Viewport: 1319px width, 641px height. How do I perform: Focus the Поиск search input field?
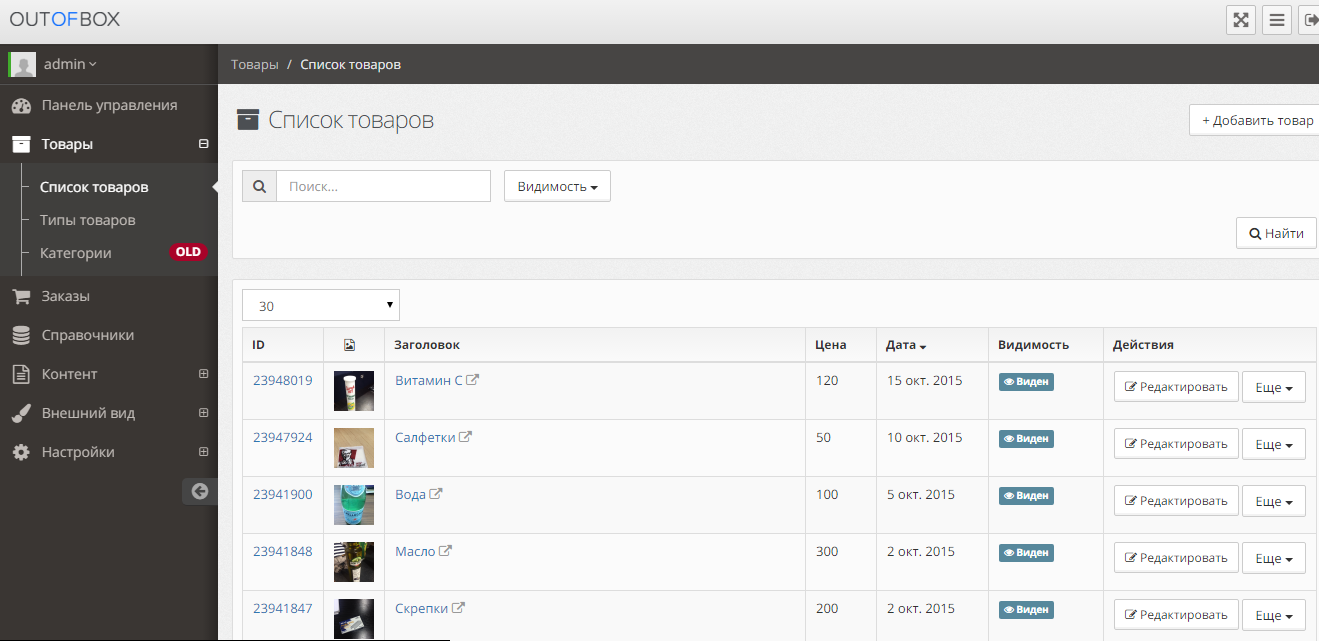[384, 186]
